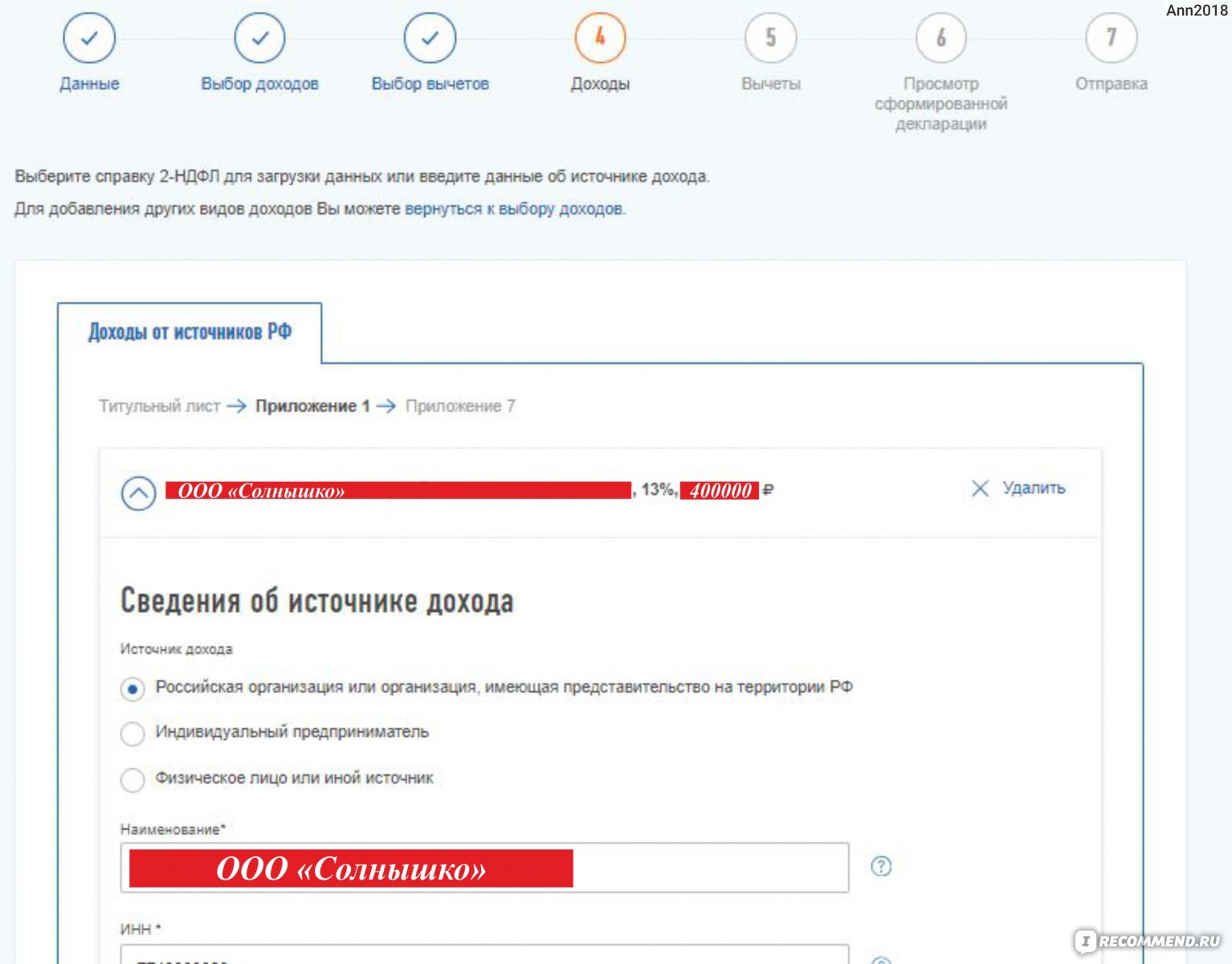Click the Наименование input field

pyautogui.click(x=484, y=868)
